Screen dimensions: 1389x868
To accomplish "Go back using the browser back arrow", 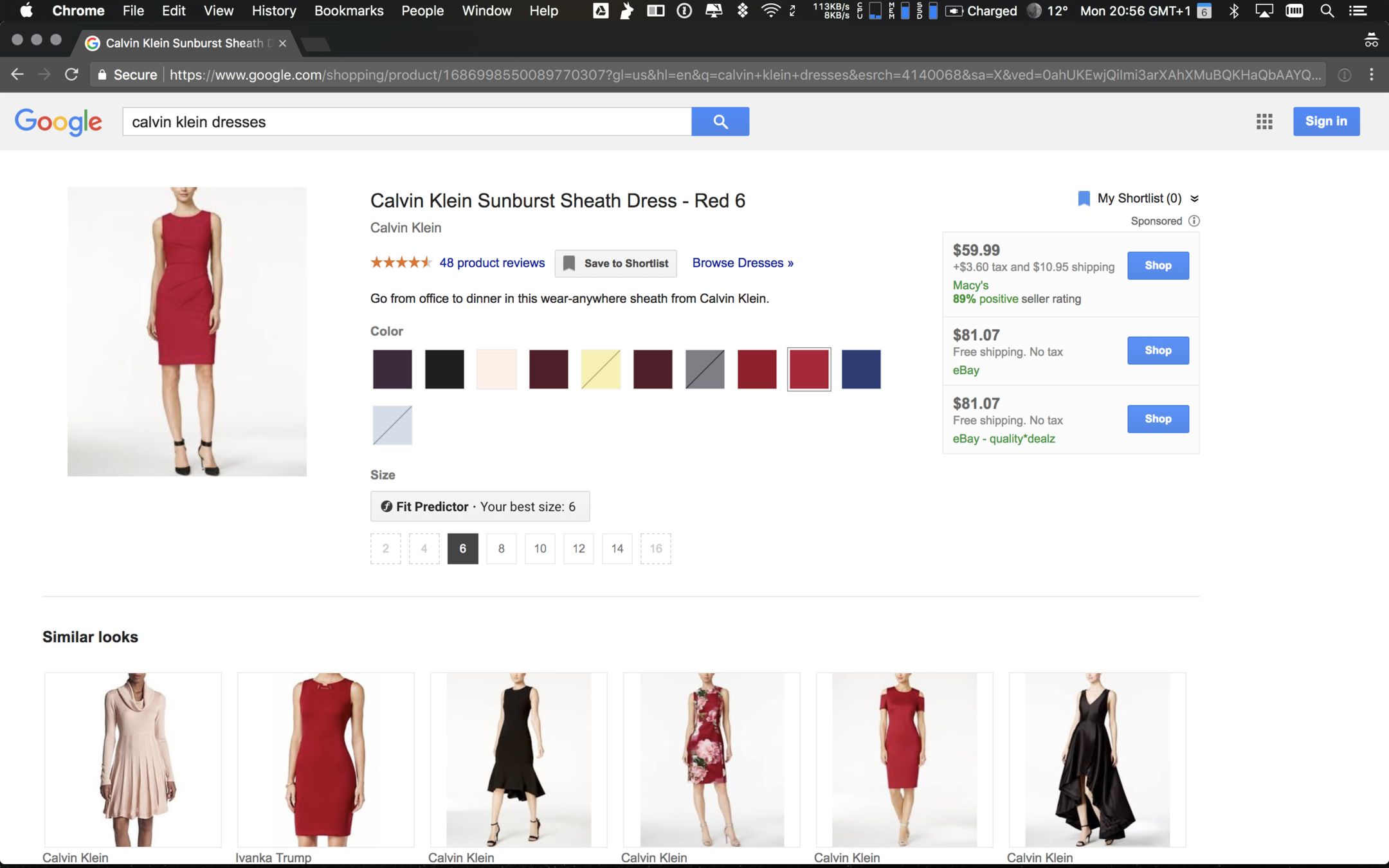I will point(17,75).
